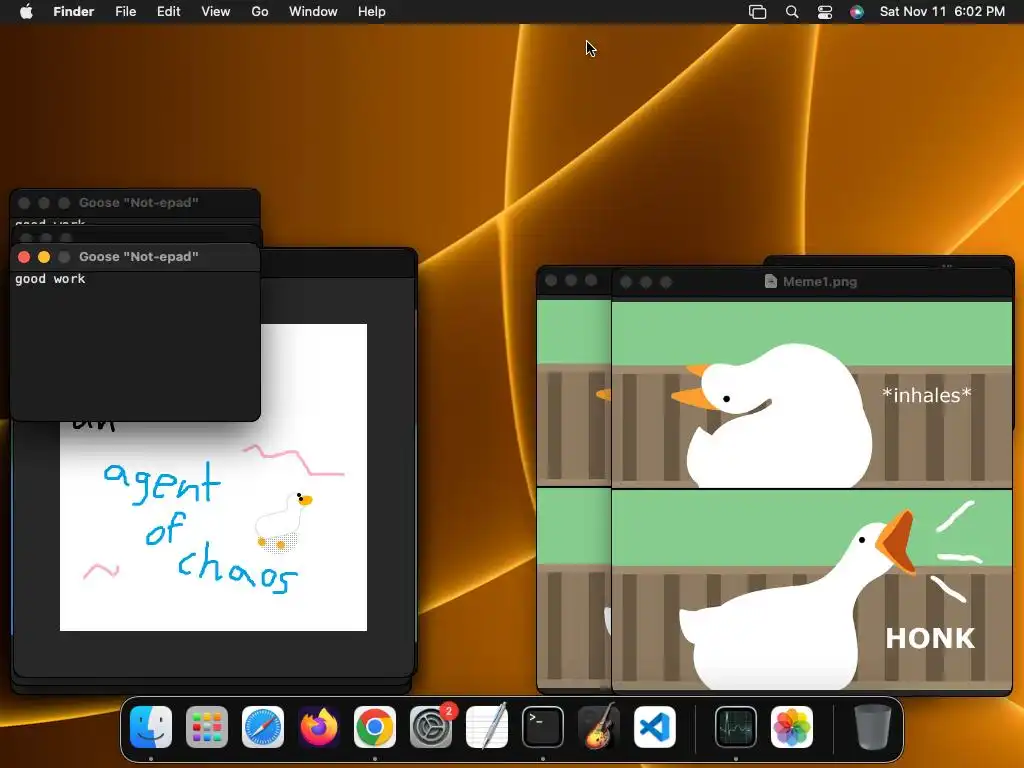The width and height of the screenshot is (1024, 768).
Task: Click the inhaling goose meme panel
Action: pyautogui.click(x=812, y=394)
